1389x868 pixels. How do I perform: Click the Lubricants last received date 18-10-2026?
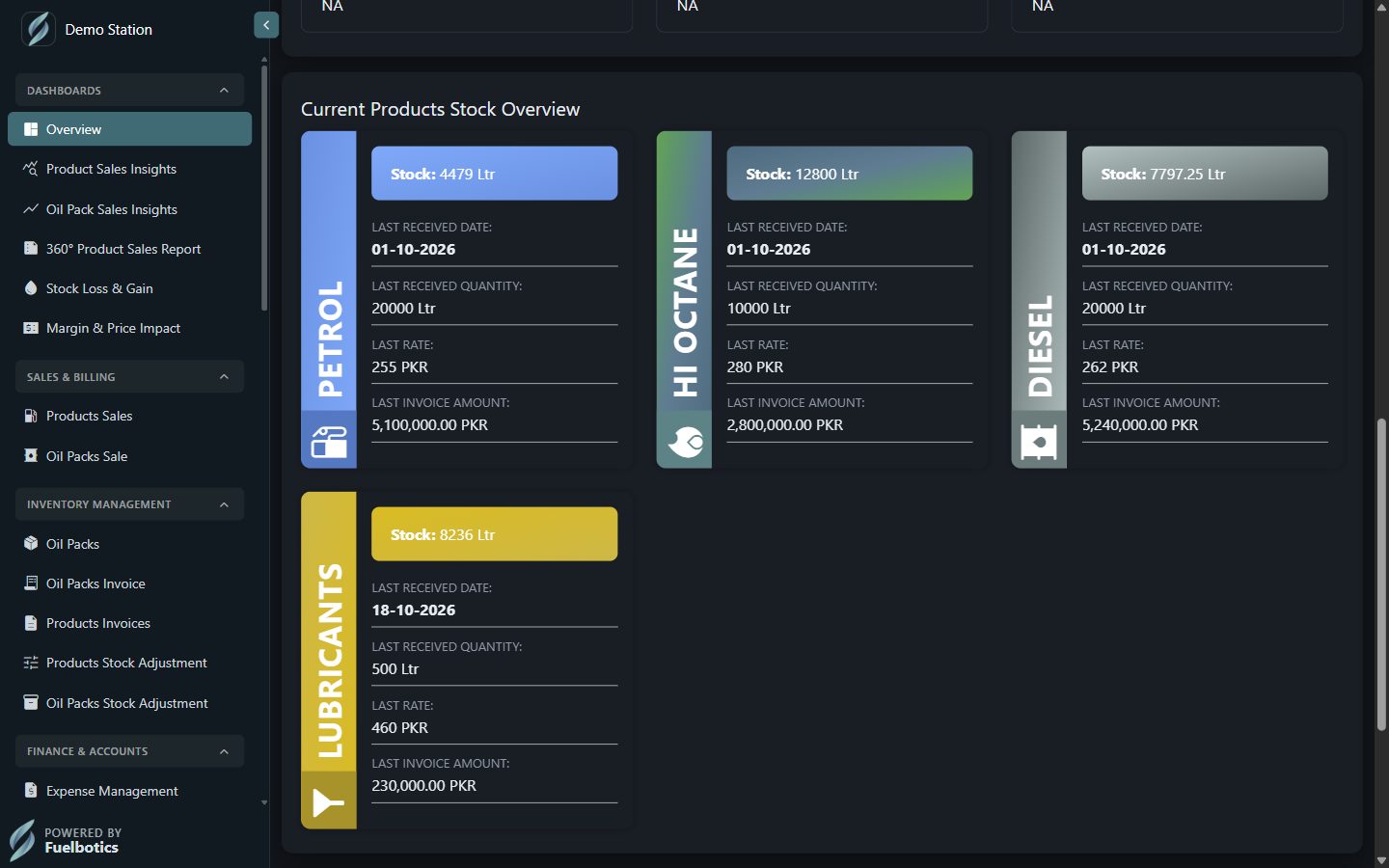[413, 610]
